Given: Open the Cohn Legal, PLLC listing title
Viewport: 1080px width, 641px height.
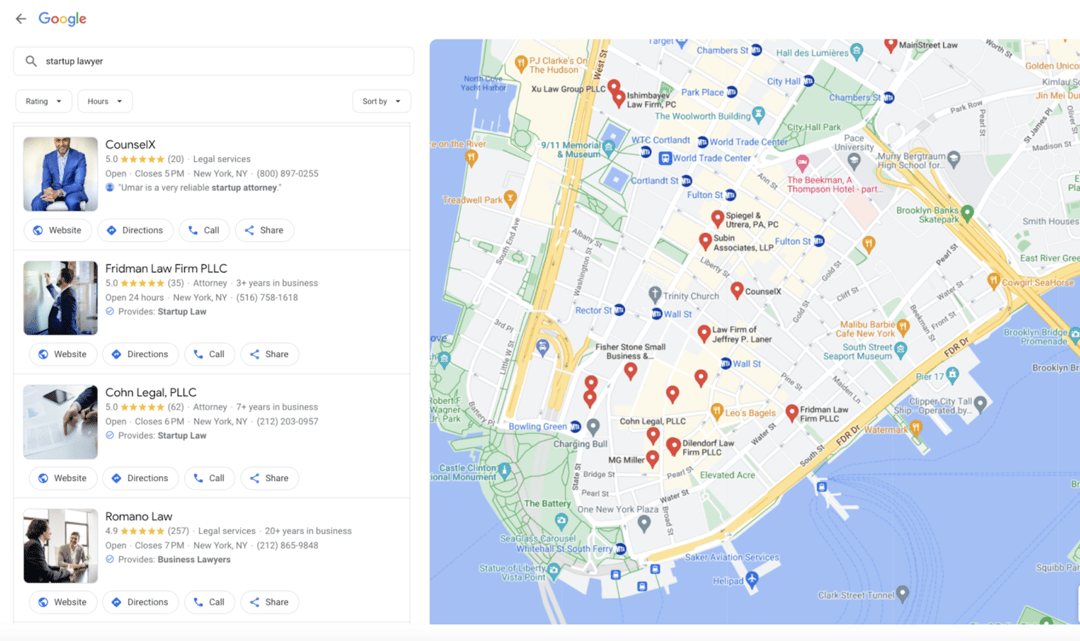Looking at the screenshot, I should click(151, 392).
